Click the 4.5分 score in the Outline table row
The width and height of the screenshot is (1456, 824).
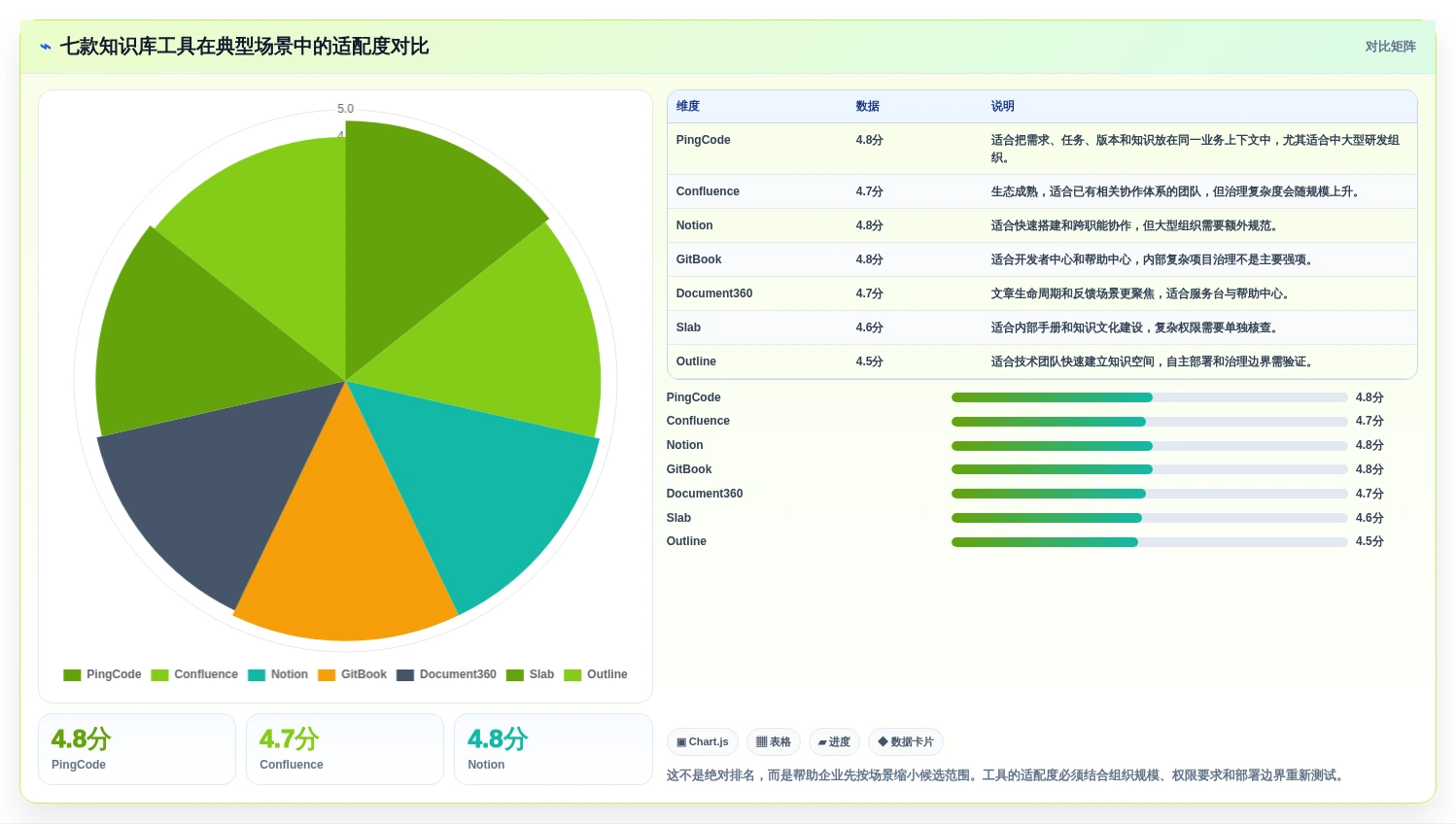click(870, 361)
